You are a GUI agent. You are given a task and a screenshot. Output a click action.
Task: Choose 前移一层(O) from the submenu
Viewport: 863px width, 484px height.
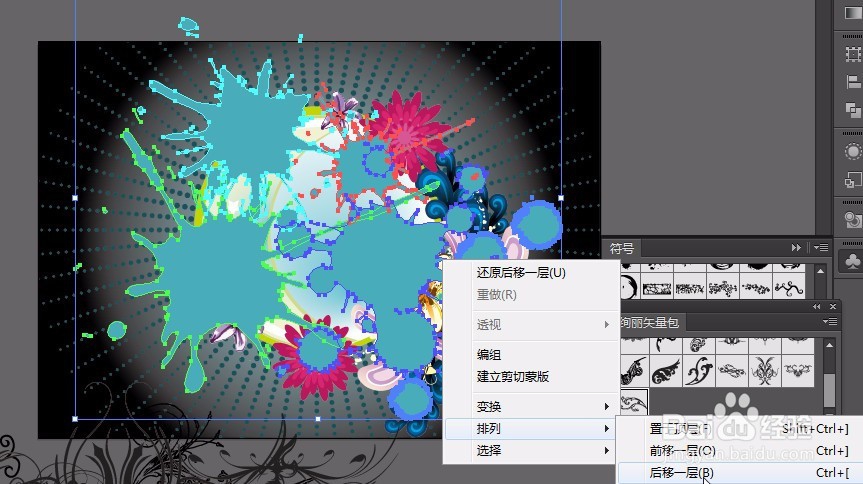(738, 450)
